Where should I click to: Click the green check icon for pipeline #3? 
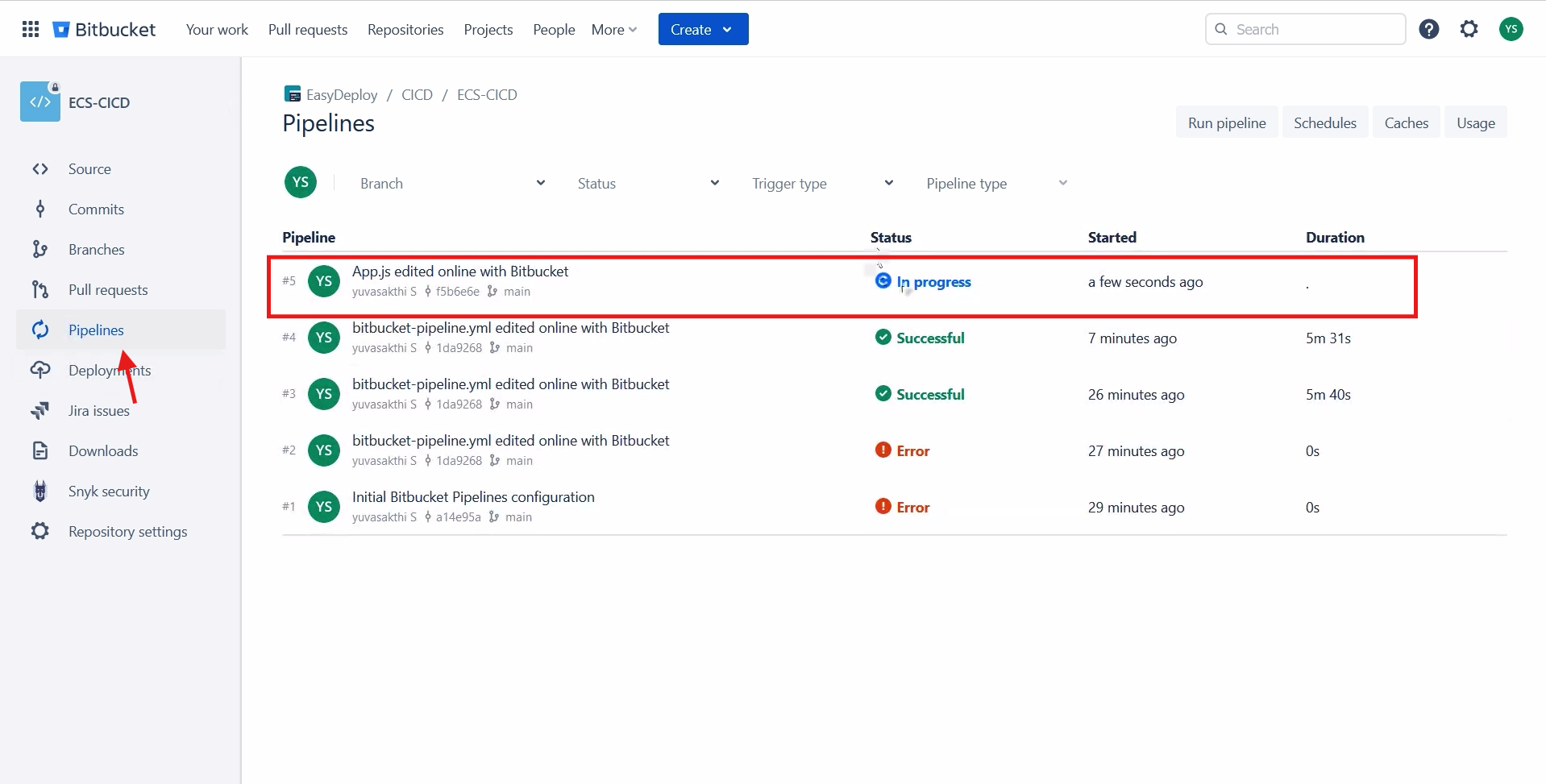point(883,394)
